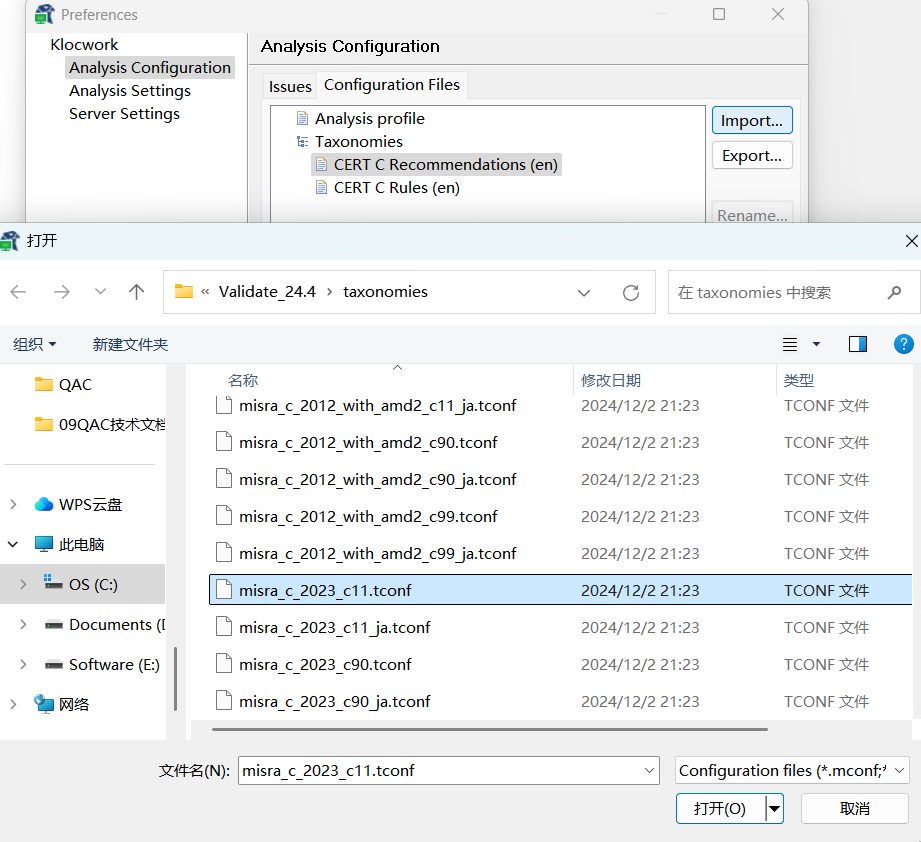This screenshot has height=842, width=921.
Task: Click Import... in Preferences window
Action: [x=752, y=120]
